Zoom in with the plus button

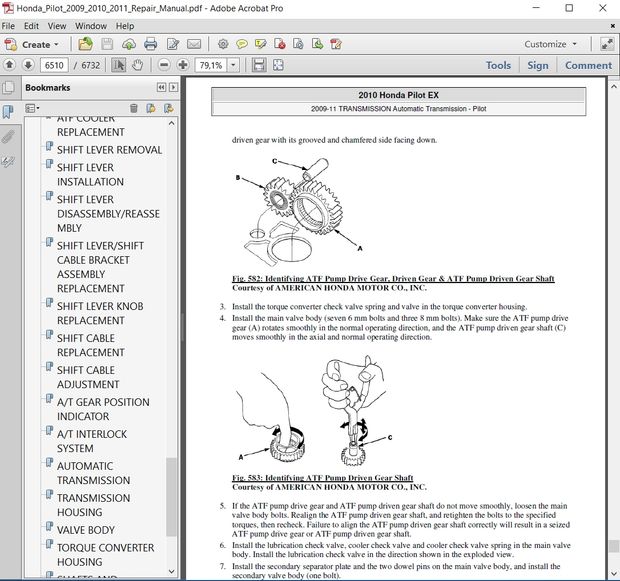pos(183,65)
